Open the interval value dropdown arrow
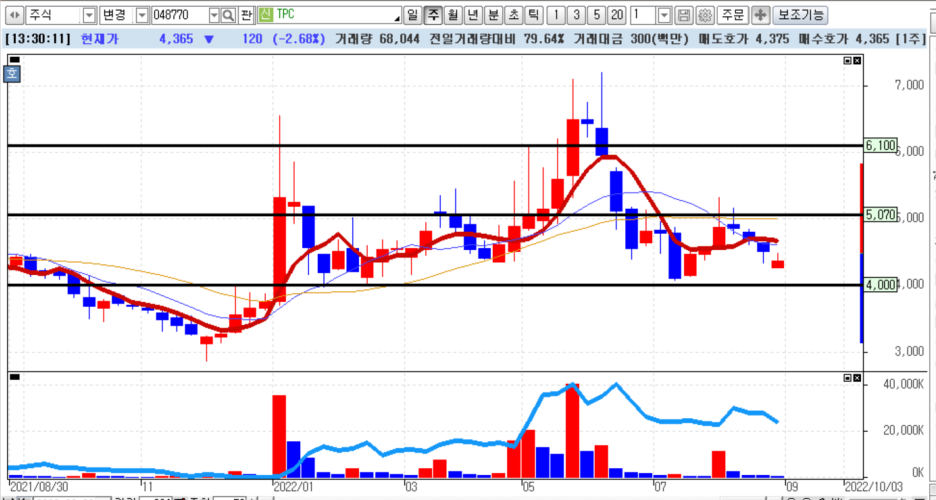936x500 pixels. [x=666, y=15]
